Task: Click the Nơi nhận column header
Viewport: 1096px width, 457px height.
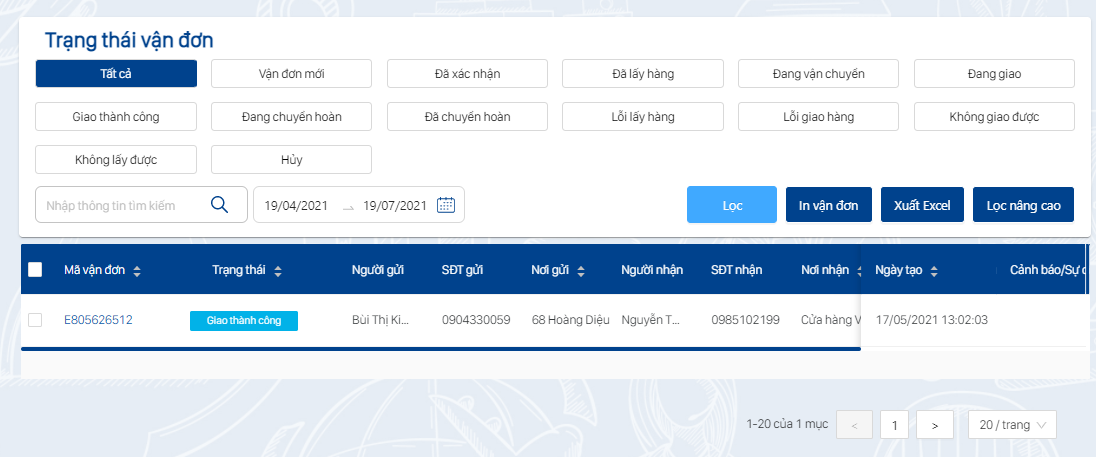Action: click(x=825, y=270)
